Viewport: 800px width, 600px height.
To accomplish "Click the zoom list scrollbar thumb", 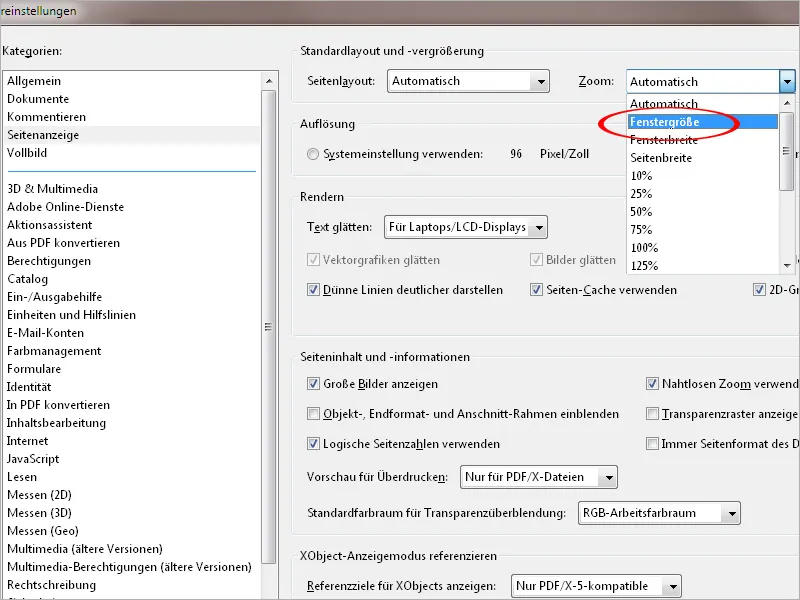I will [787, 151].
